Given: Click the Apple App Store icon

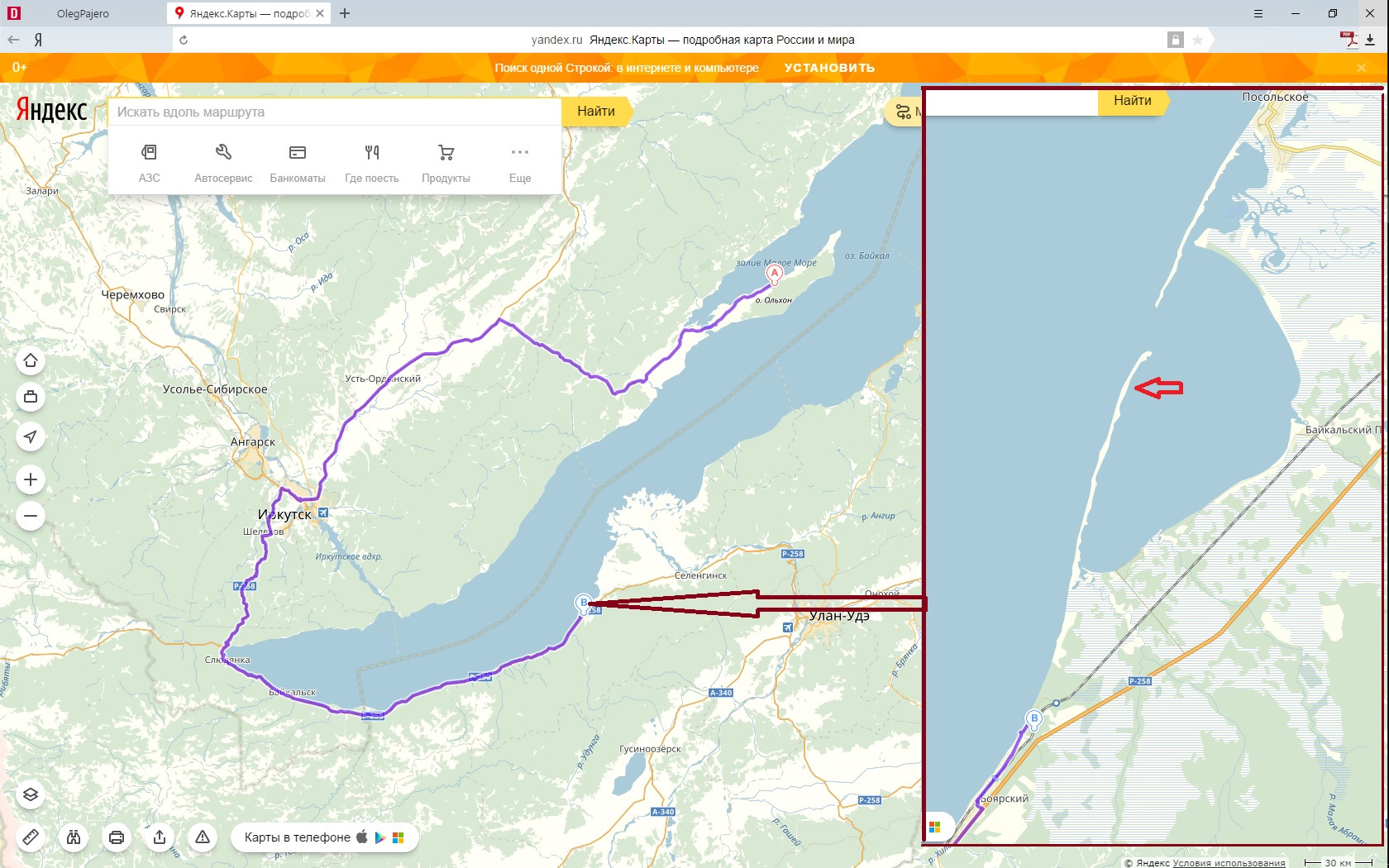Looking at the screenshot, I should [362, 837].
